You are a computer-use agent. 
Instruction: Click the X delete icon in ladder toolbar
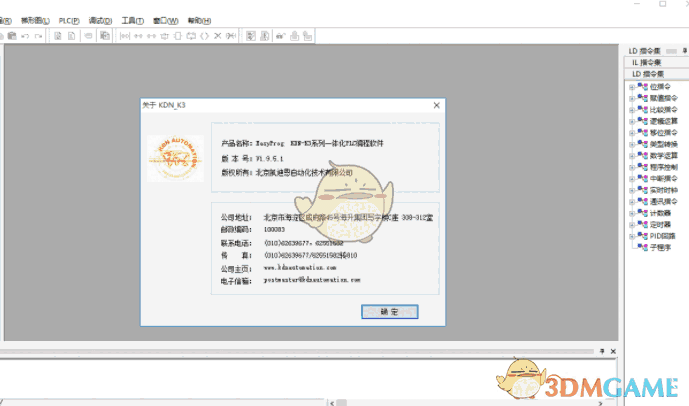pos(218,36)
